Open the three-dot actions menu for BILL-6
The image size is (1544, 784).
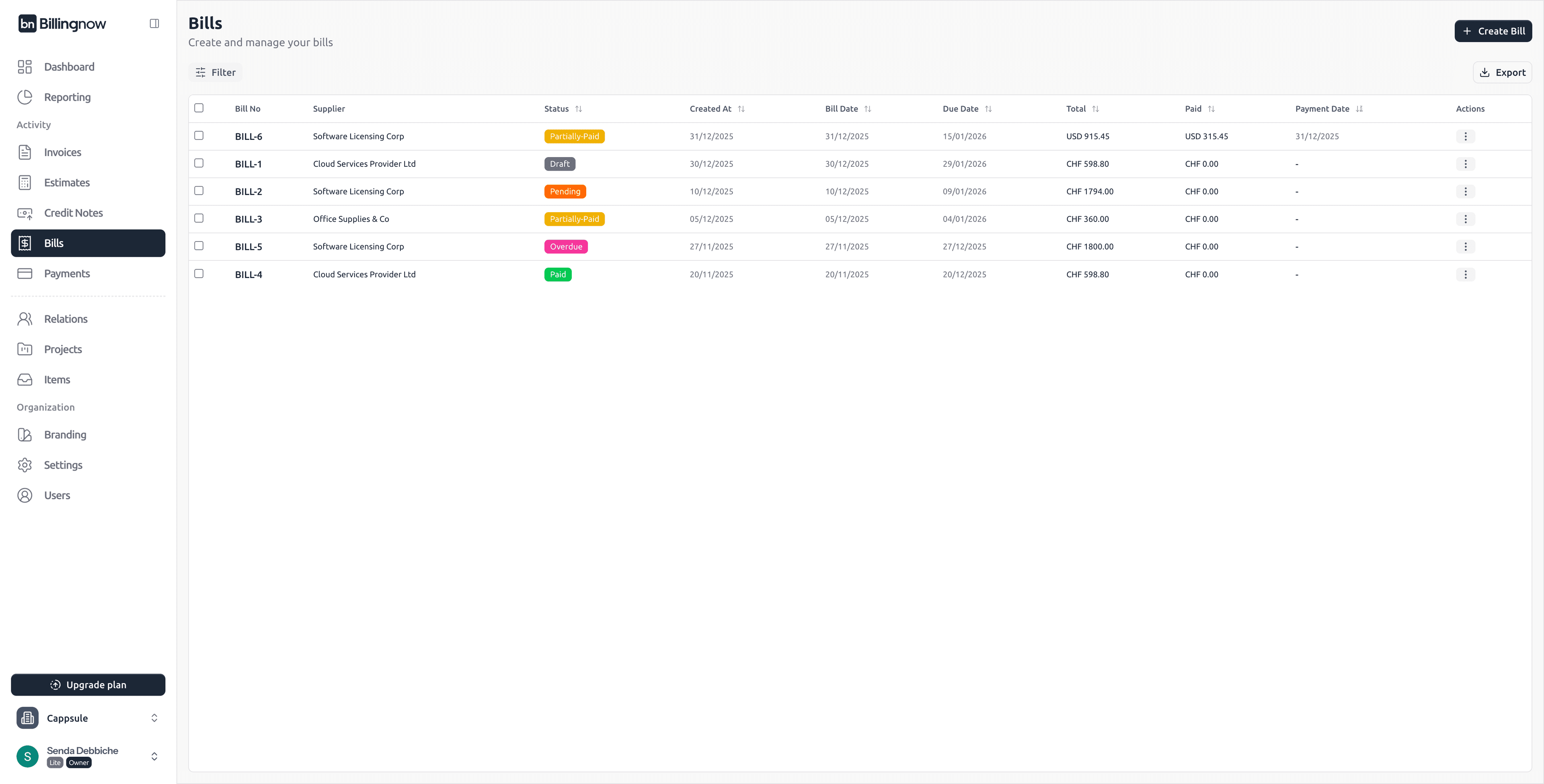click(x=1465, y=137)
